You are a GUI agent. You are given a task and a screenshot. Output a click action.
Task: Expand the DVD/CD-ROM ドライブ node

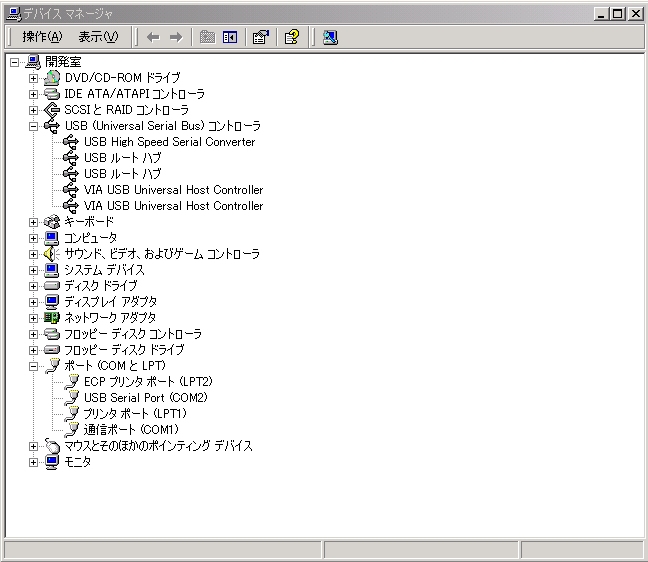[x=33, y=78]
